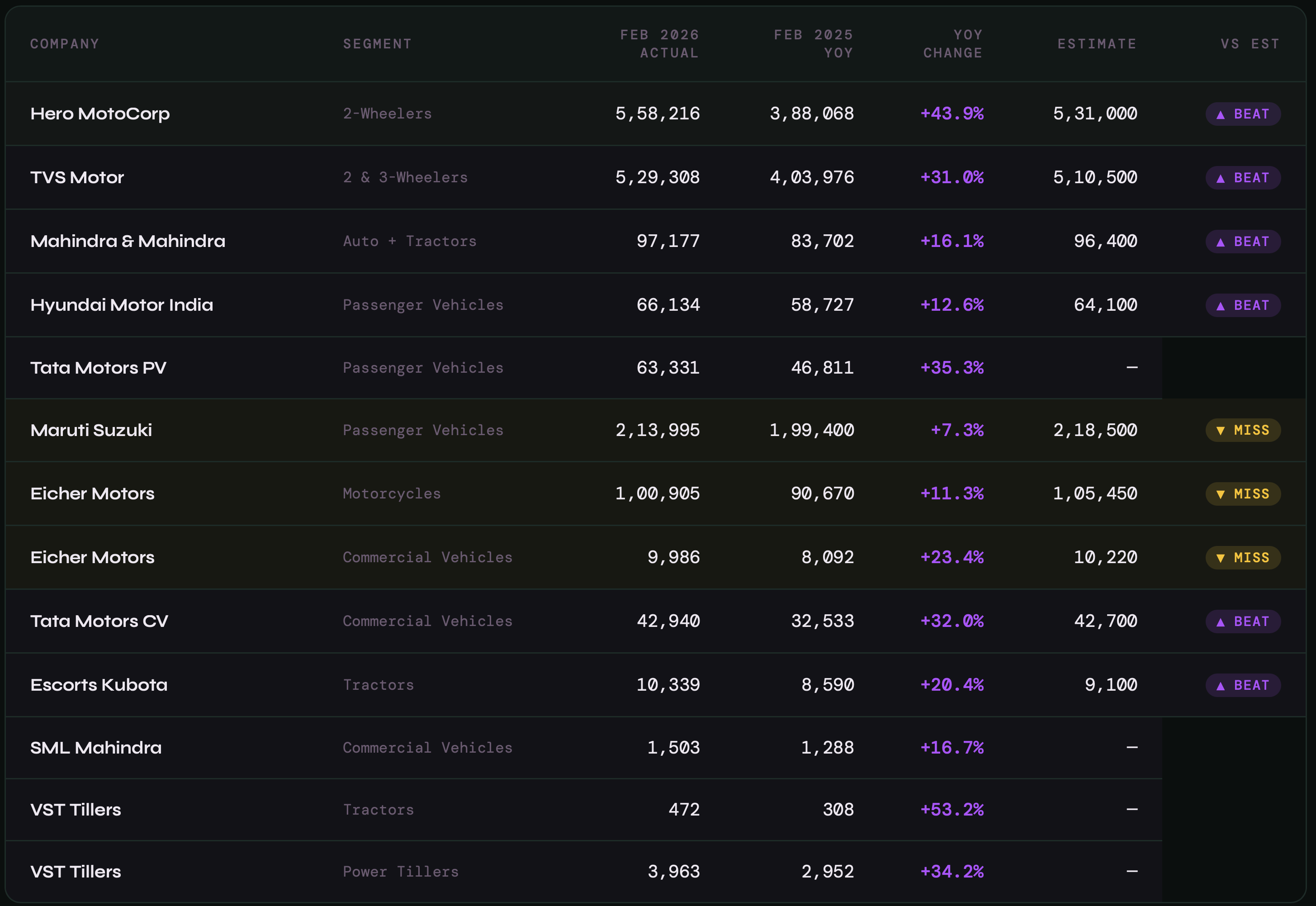The width and height of the screenshot is (1316, 906).
Task: Select the Tata Motors PV company name
Action: tap(98, 368)
